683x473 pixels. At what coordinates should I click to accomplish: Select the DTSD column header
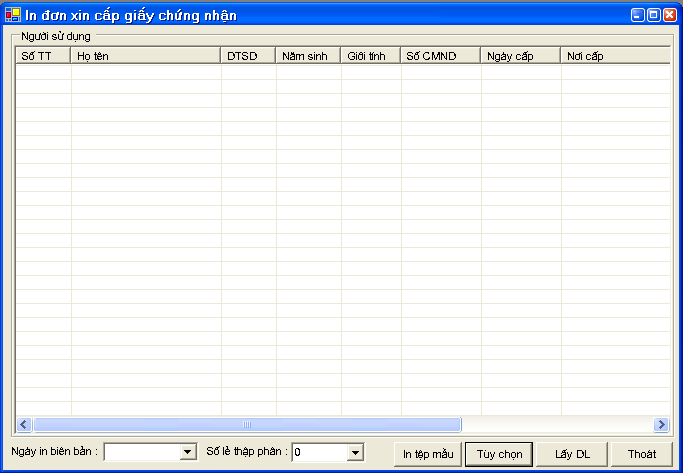248,56
